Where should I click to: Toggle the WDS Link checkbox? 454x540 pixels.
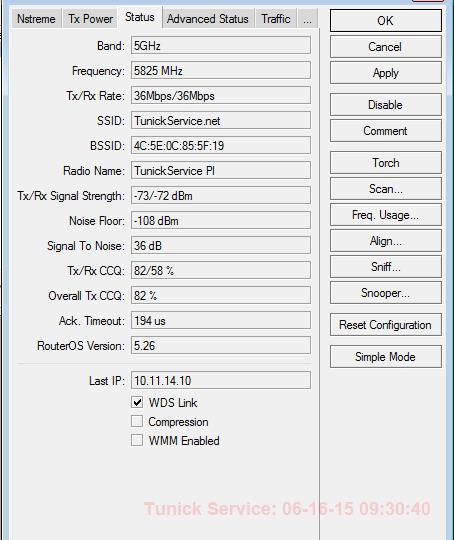pyautogui.click(x=137, y=402)
